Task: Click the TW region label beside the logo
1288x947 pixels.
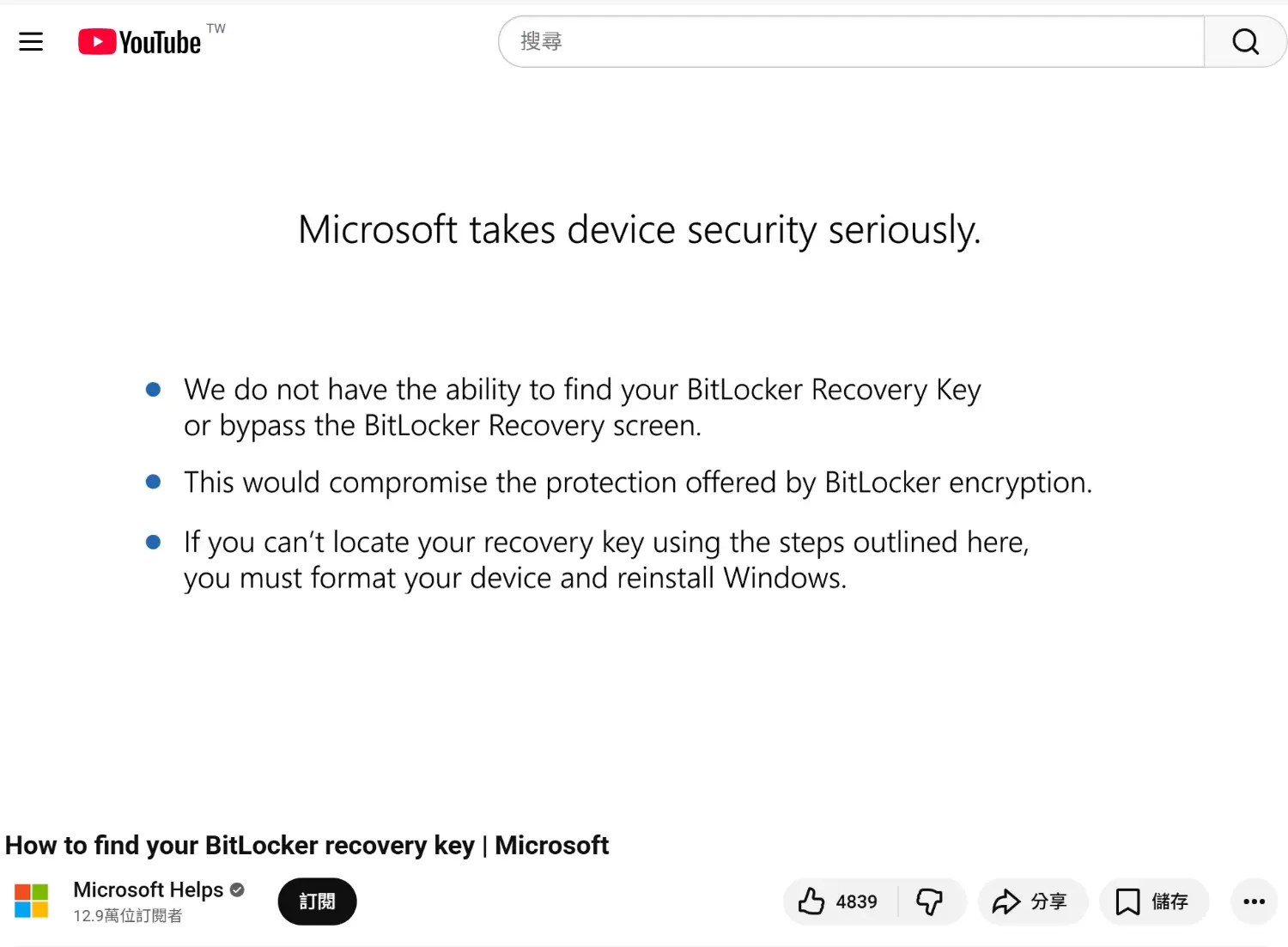Action: click(x=216, y=28)
